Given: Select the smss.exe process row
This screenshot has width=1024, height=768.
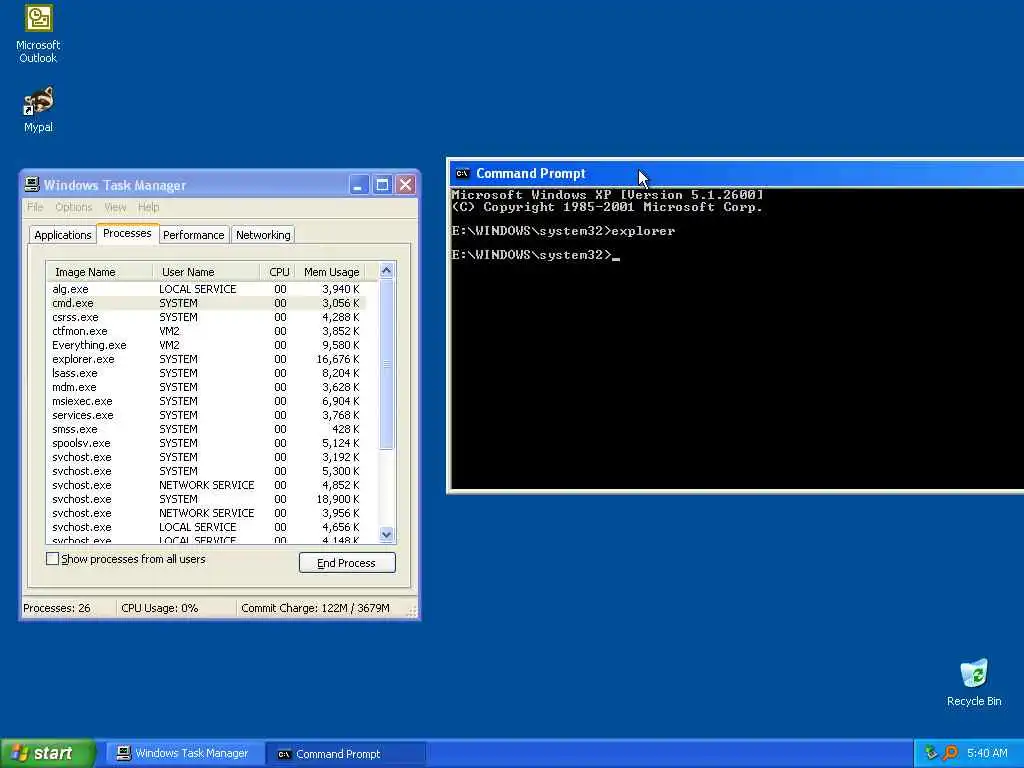Looking at the screenshot, I should point(206,429).
